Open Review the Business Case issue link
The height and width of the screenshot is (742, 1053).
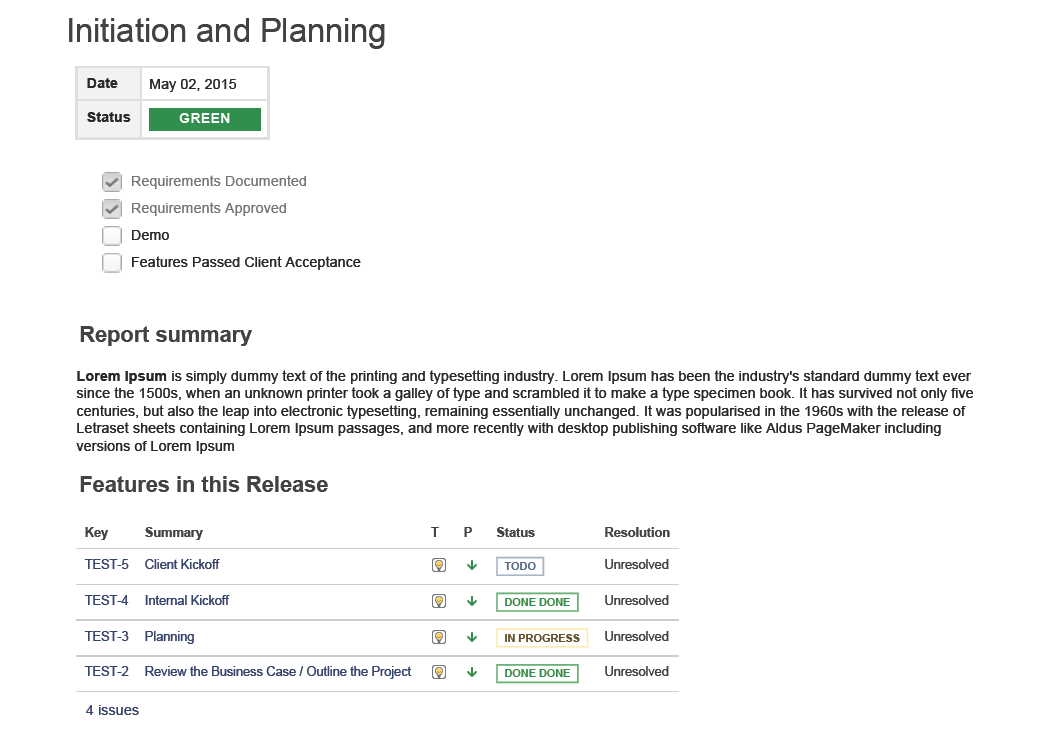click(x=278, y=672)
